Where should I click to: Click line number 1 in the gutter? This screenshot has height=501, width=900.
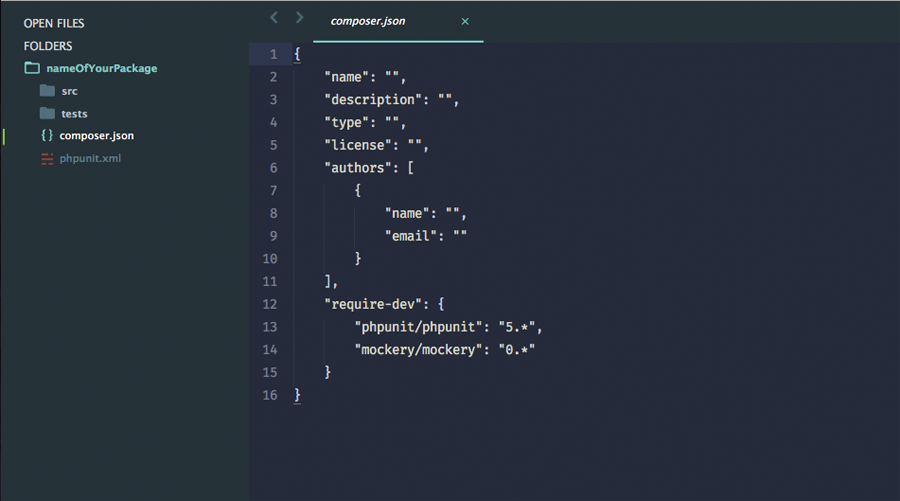click(274, 55)
